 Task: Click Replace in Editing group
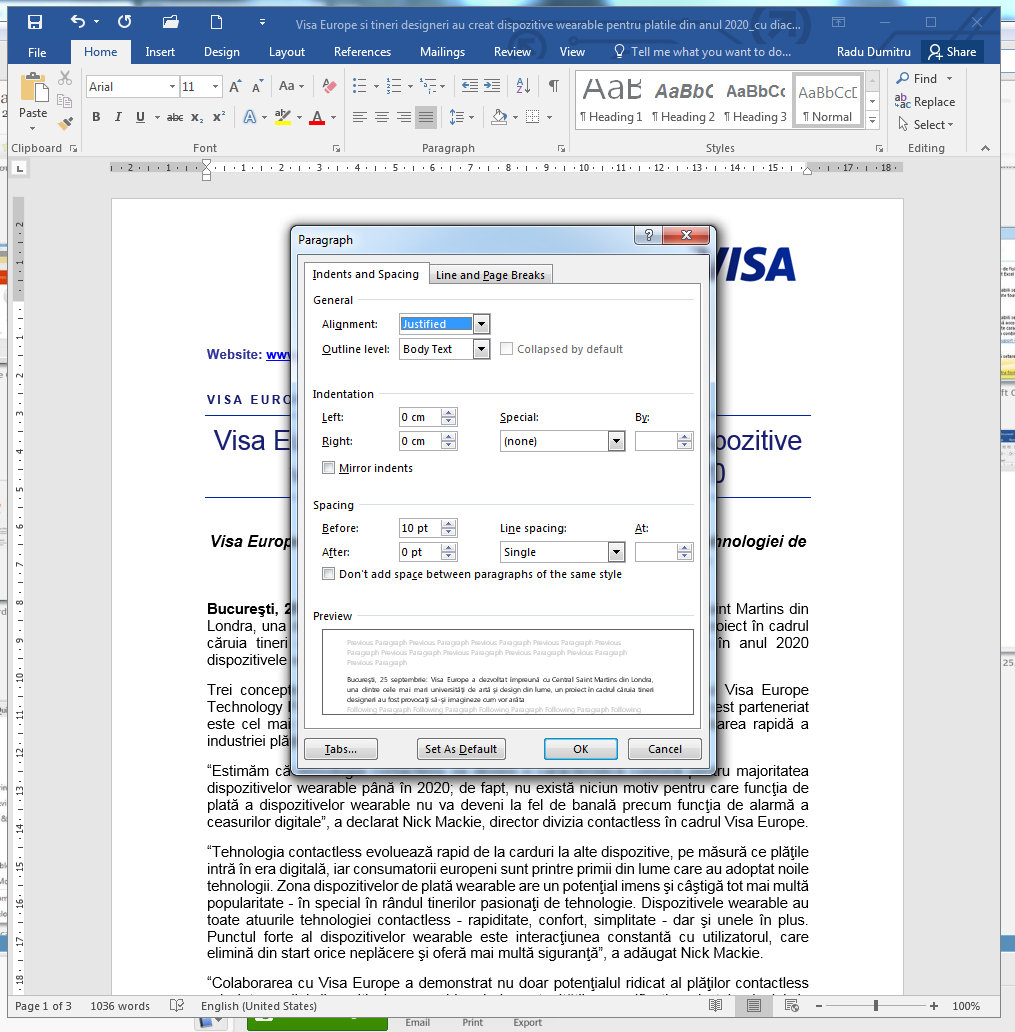(925, 101)
